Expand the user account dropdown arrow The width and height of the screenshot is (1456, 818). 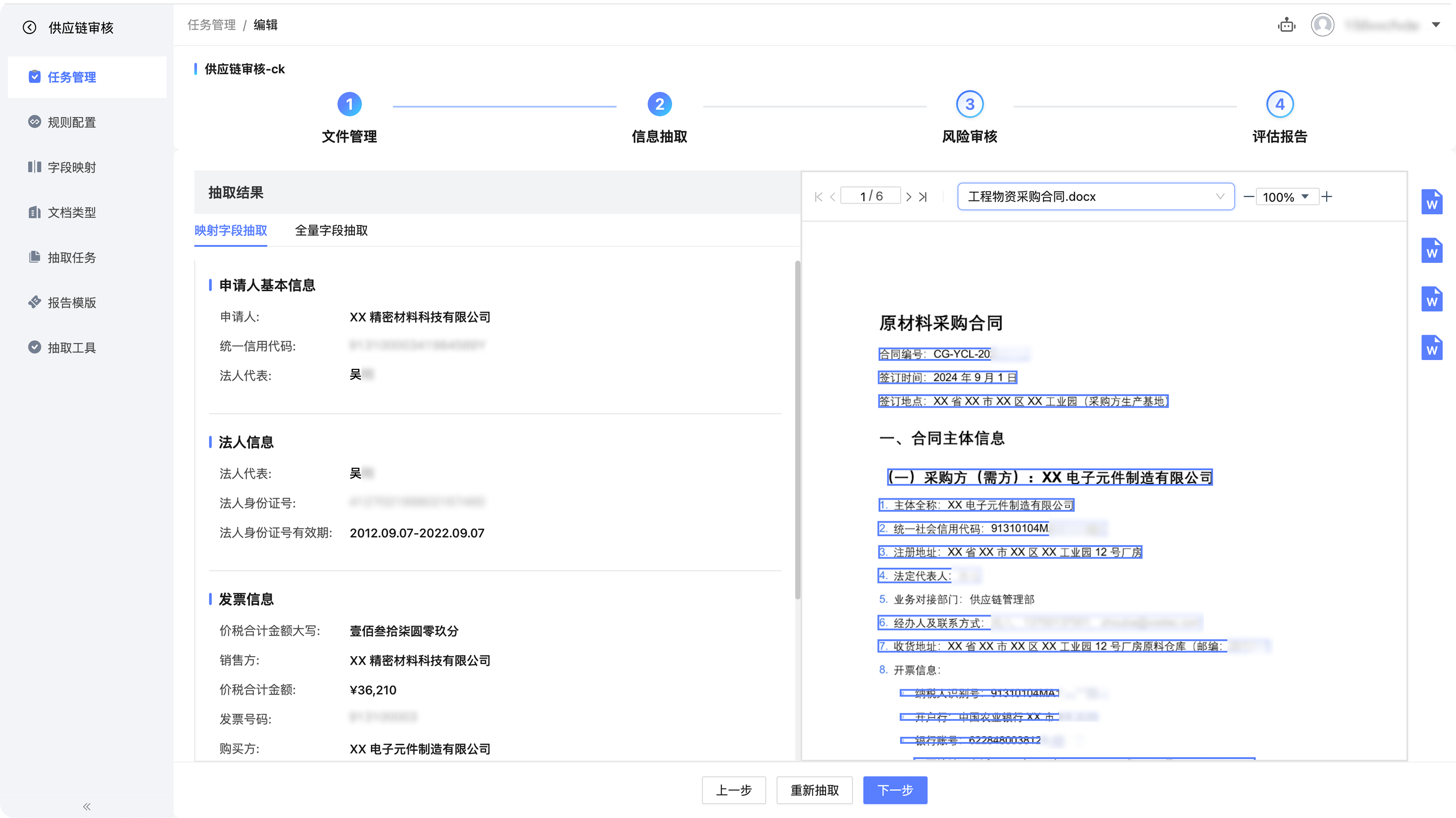click(1436, 25)
